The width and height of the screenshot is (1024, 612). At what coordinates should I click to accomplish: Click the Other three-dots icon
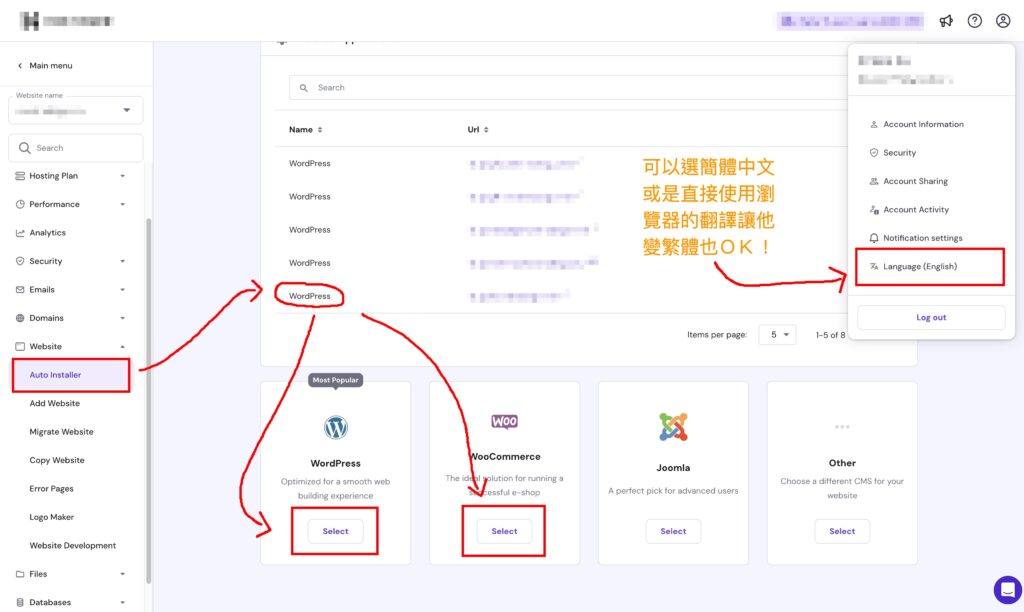(842, 427)
